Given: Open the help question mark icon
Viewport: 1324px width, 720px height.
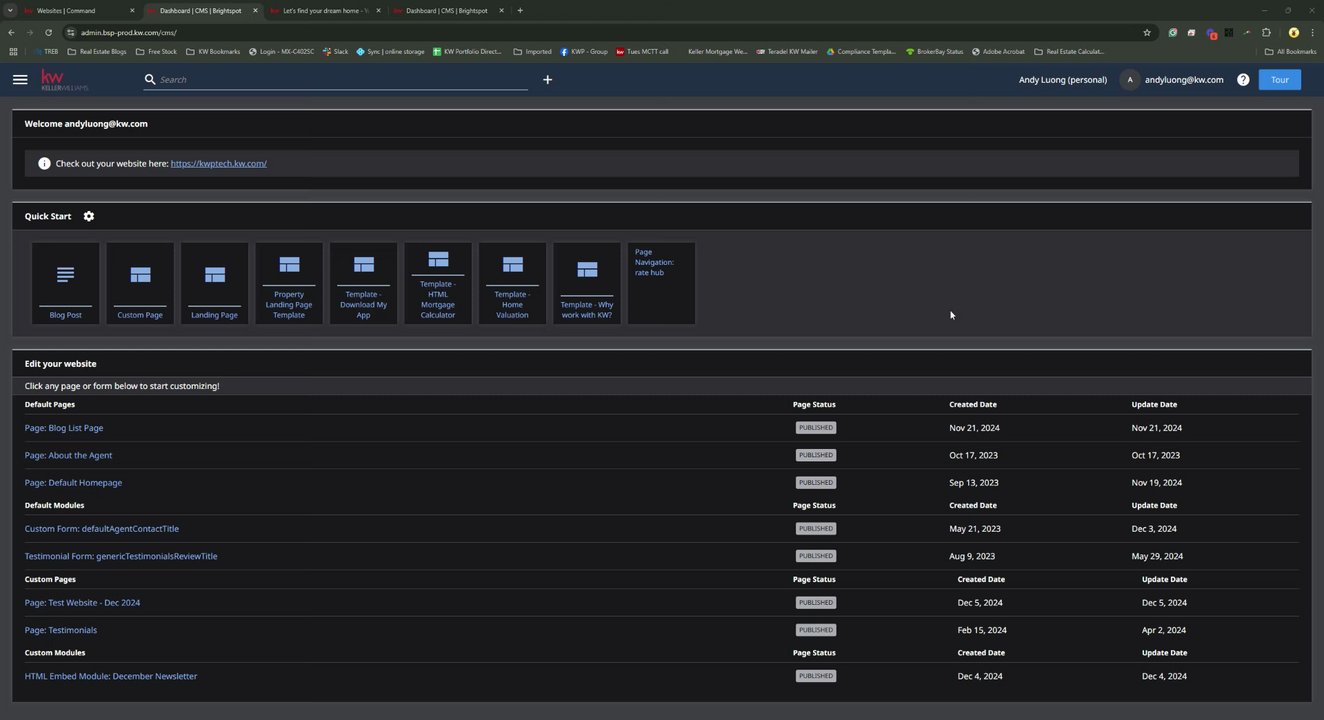Looking at the screenshot, I should [x=1243, y=80].
